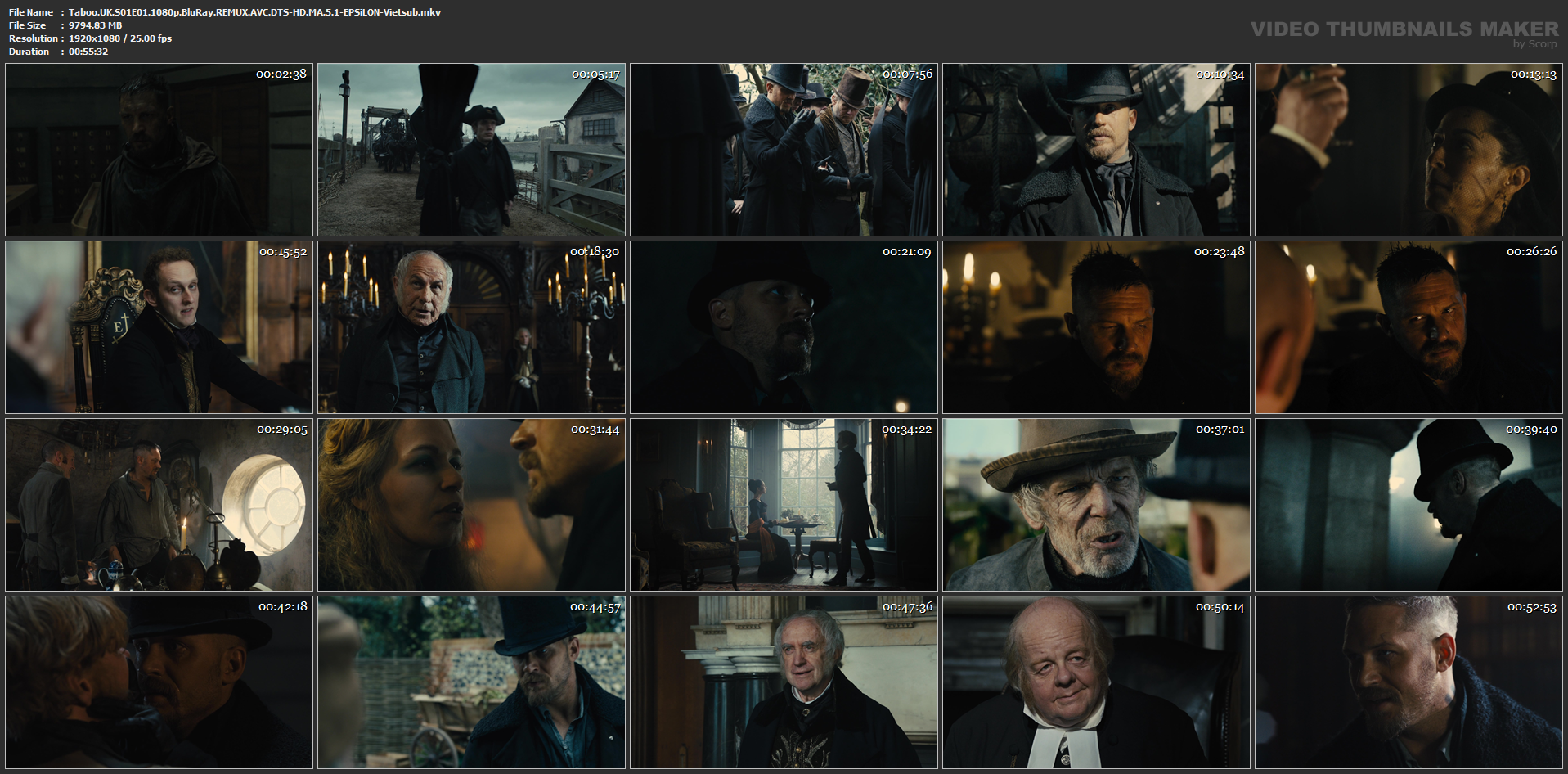Viewport: 1568px width, 774px height.
Task: Select the thumbnail stamped 00:29:05
Action: pyautogui.click(x=159, y=505)
